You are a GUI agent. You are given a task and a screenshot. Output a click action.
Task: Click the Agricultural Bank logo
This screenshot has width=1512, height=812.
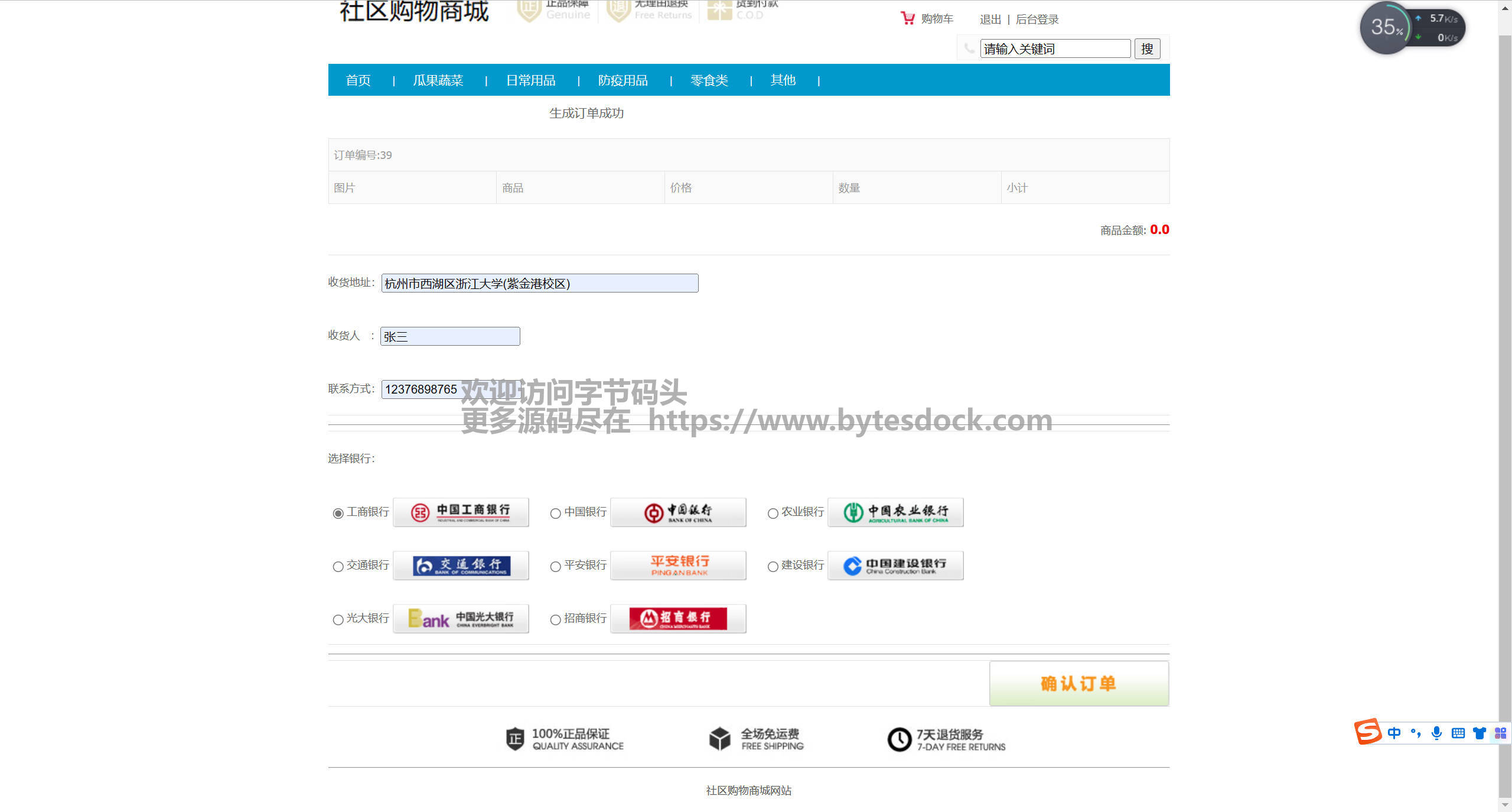(895, 512)
